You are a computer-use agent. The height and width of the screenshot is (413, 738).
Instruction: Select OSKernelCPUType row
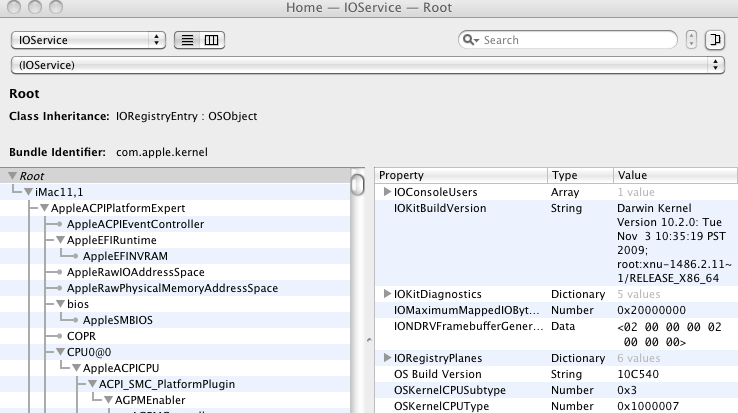coord(556,406)
